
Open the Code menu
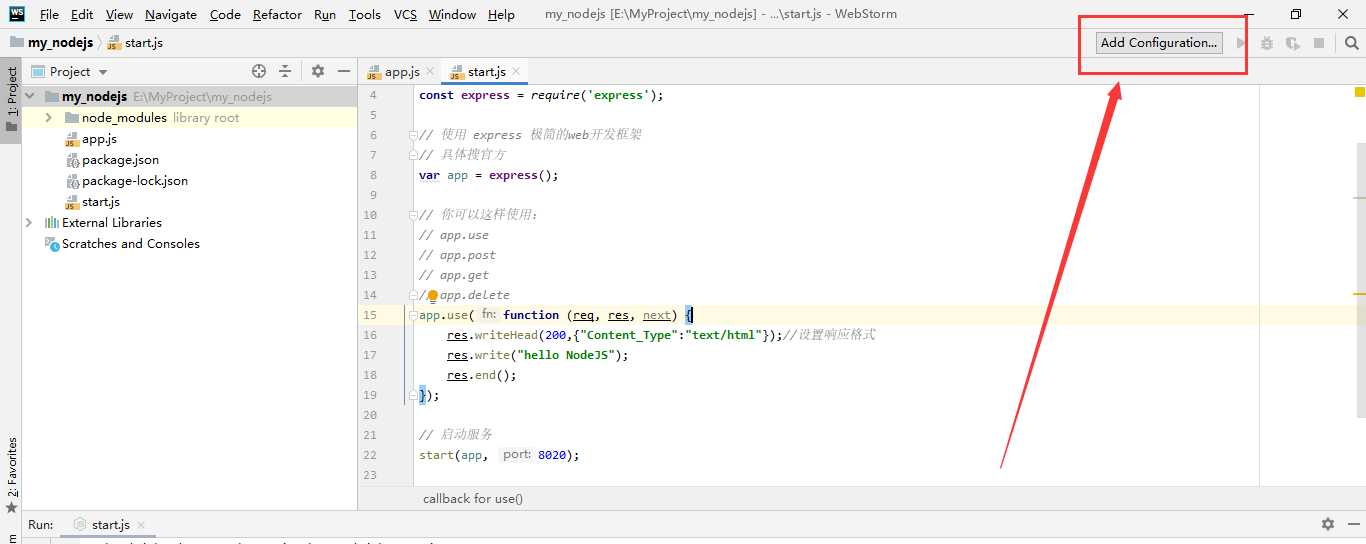(x=225, y=14)
